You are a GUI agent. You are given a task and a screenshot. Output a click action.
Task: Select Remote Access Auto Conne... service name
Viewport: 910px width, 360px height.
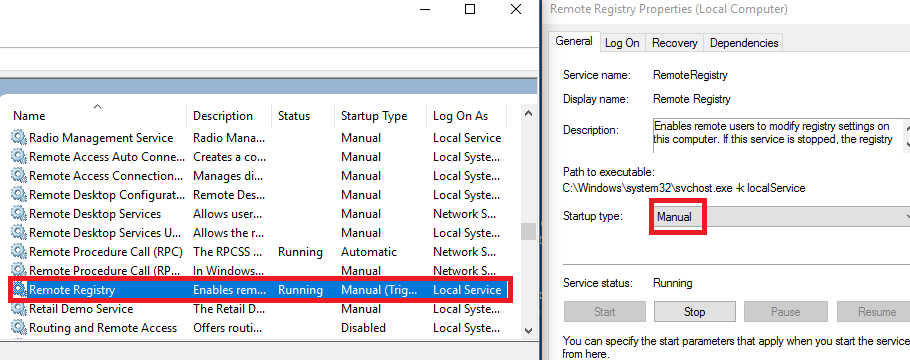pyautogui.click(x=107, y=157)
